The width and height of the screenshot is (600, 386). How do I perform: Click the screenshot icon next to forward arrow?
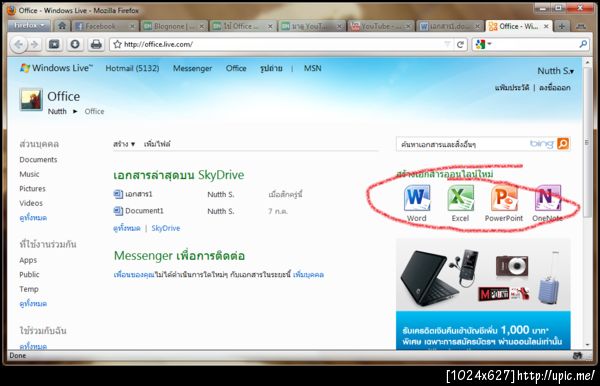(x=54, y=44)
